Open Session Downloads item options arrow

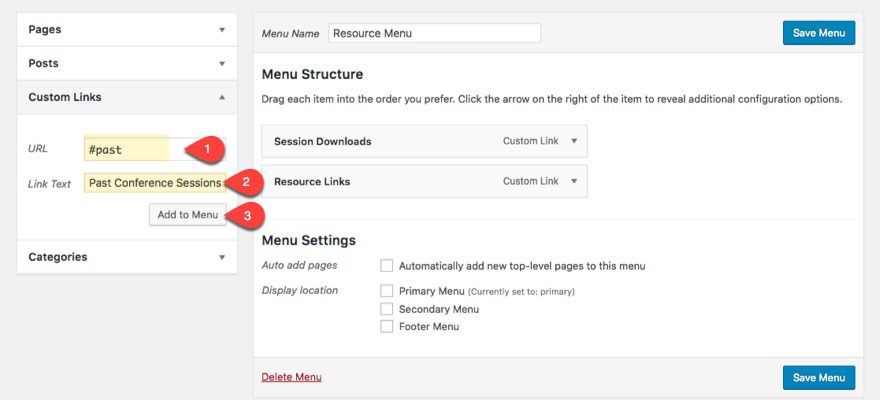click(574, 142)
